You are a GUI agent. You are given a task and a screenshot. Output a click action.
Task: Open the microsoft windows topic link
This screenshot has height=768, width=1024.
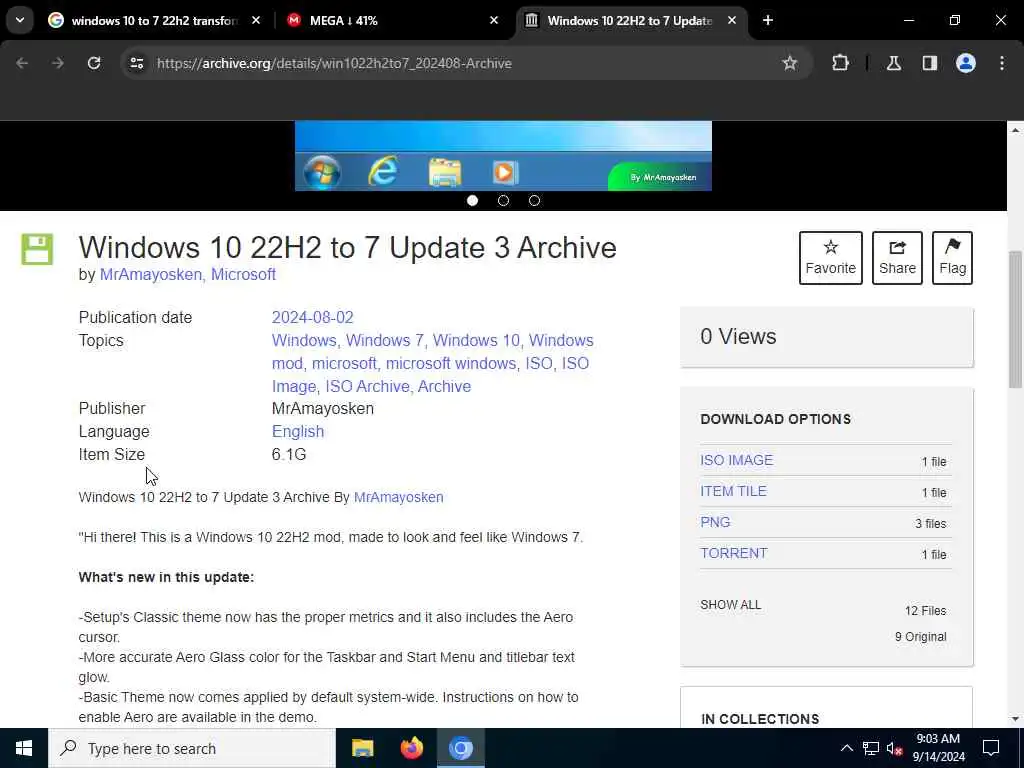451,363
